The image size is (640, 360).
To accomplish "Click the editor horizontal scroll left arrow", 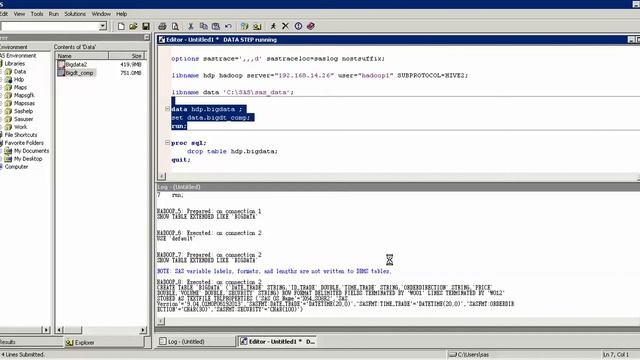I will click(x=162, y=176).
